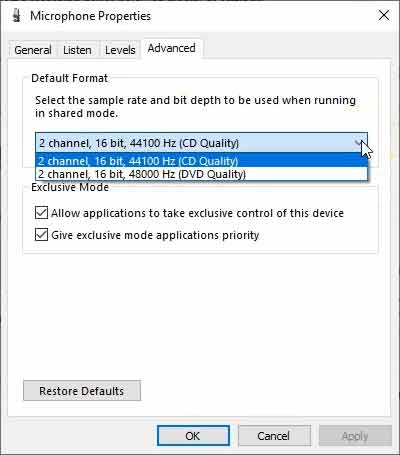Image resolution: width=400 pixels, height=455 pixels.
Task: Open the Listen tab
Action: pos(77,50)
